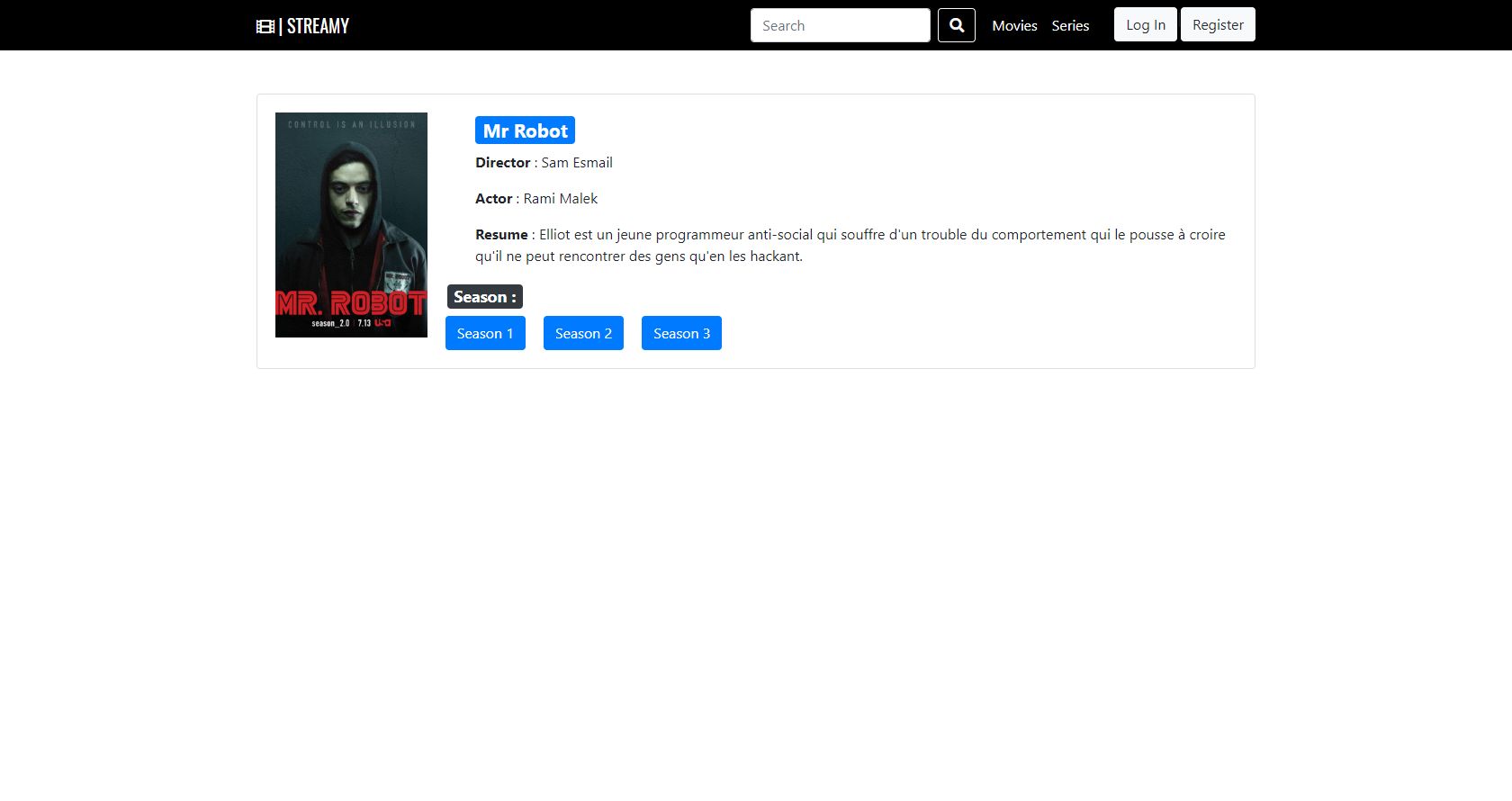
Task: Click the Log In button
Action: [x=1146, y=24]
